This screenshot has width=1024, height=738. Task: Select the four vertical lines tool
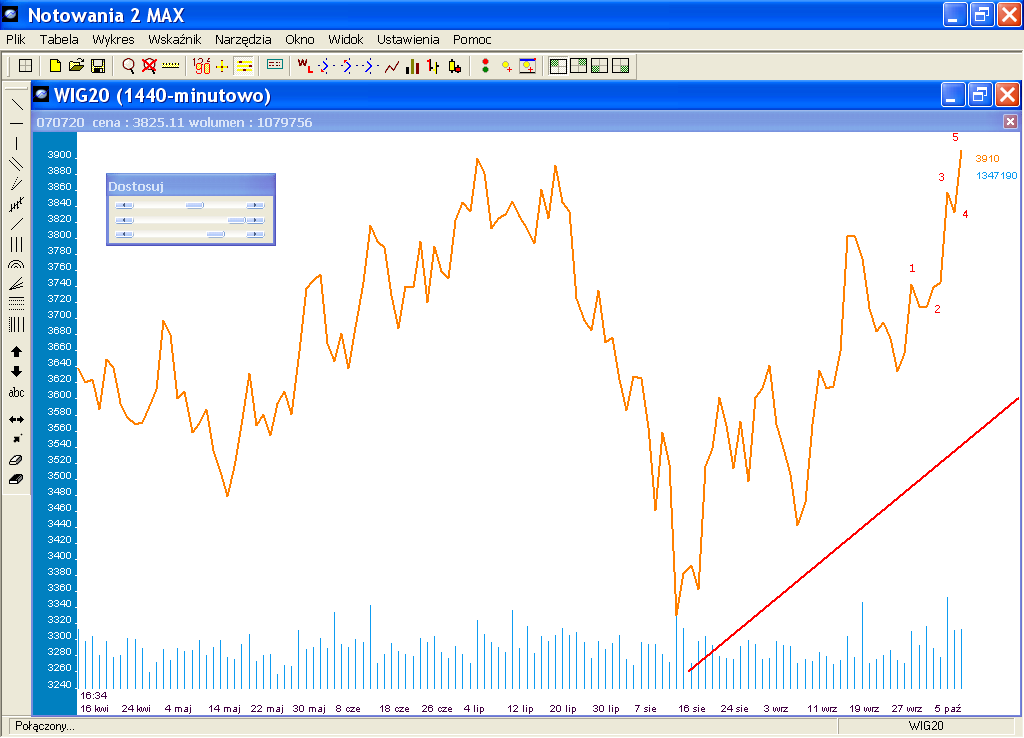(x=16, y=325)
